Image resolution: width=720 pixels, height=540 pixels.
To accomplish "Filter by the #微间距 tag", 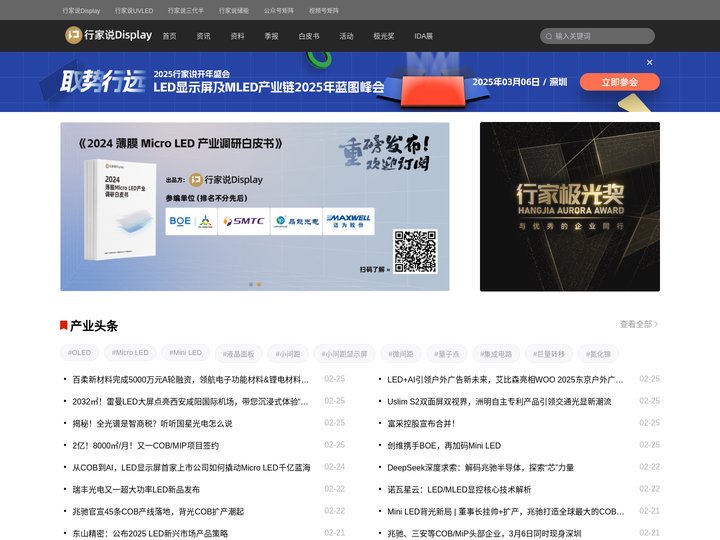I will [x=401, y=354].
